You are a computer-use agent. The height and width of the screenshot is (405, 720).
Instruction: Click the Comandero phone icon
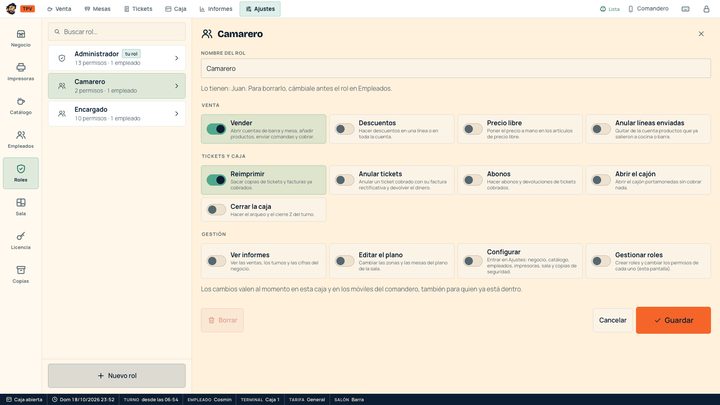click(630, 9)
